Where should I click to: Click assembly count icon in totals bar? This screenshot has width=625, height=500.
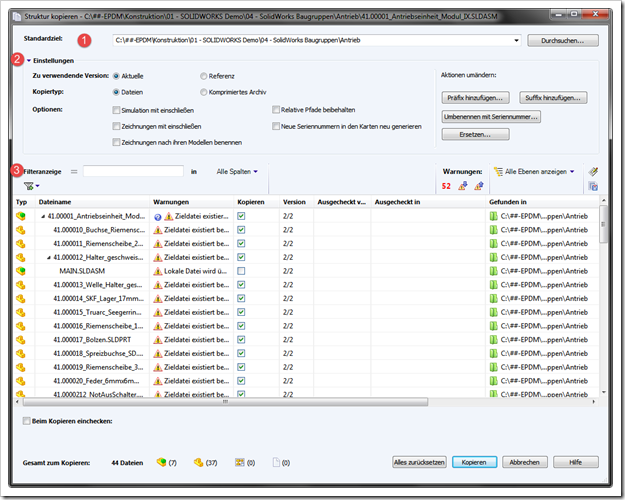(161, 462)
